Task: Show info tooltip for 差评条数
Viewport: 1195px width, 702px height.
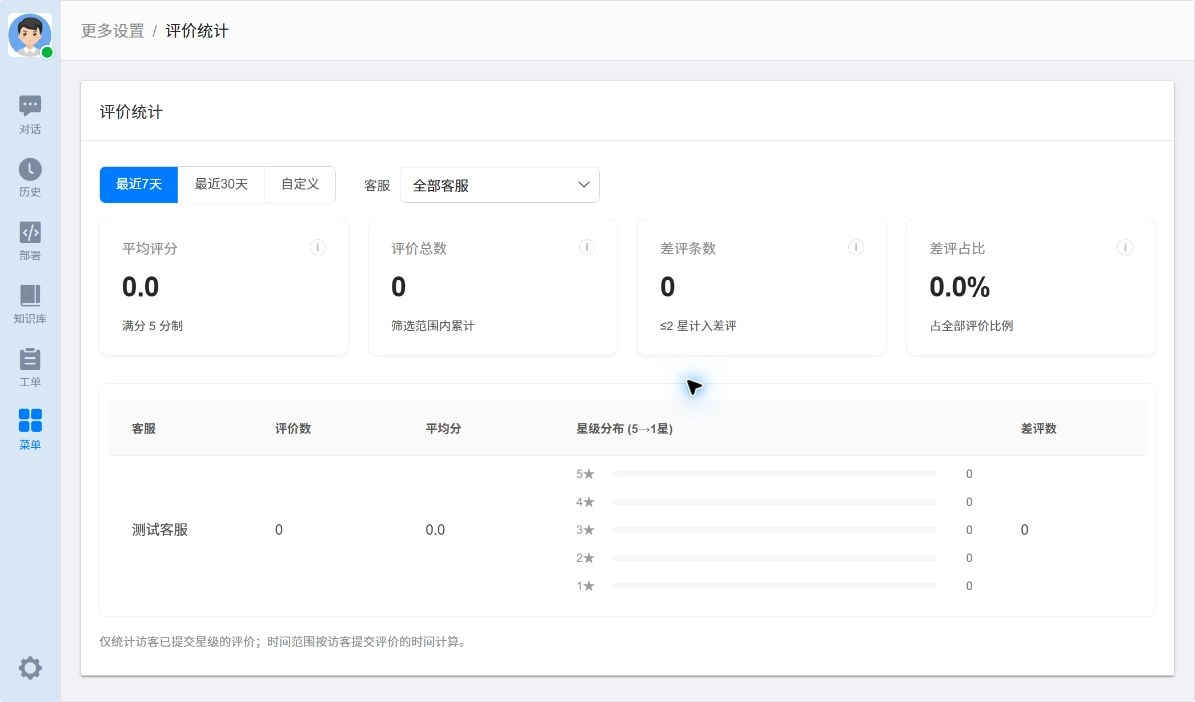Action: pyautogui.click(x=856, y=247)
